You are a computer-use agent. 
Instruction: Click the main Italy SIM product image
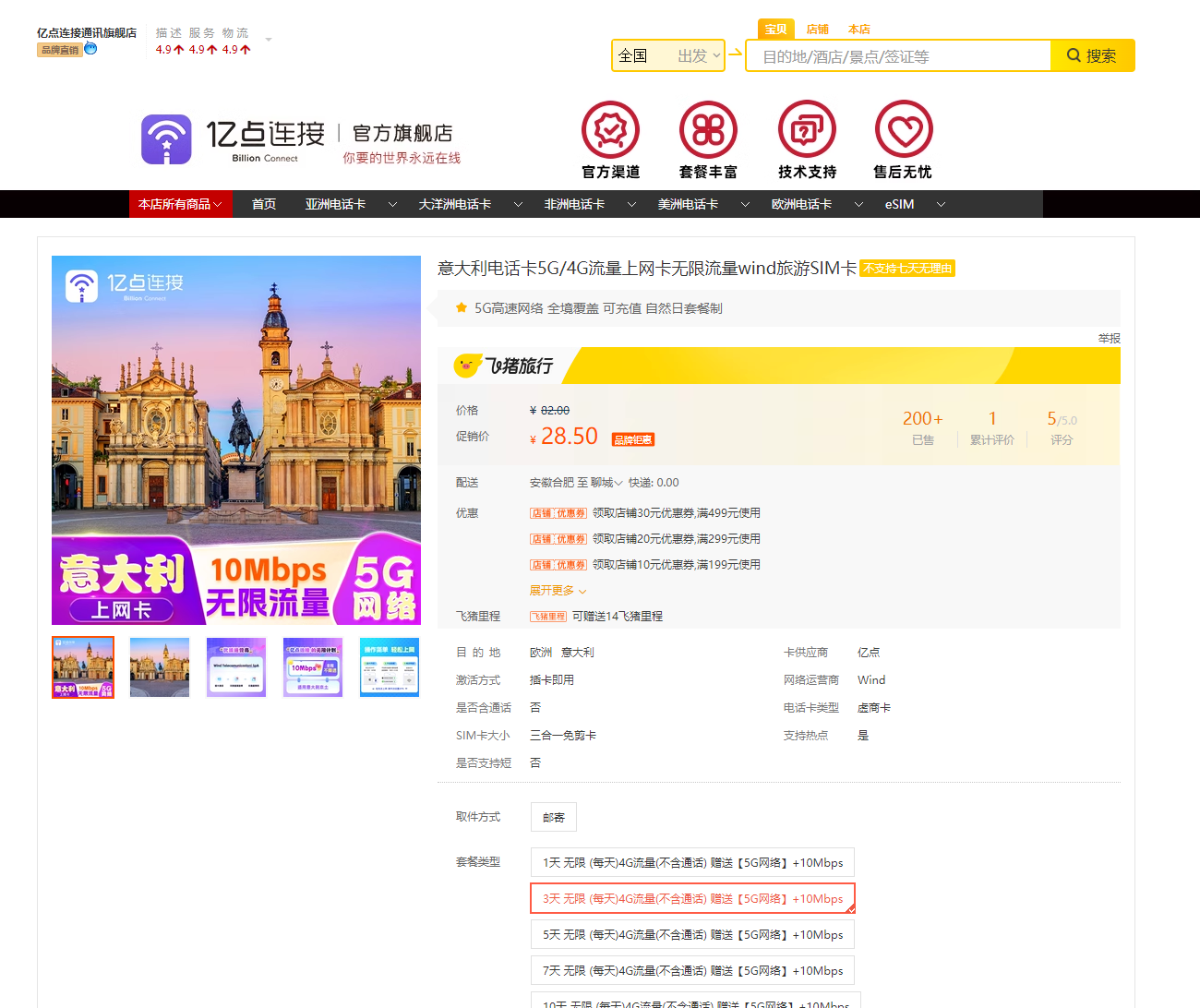[236, 440]
